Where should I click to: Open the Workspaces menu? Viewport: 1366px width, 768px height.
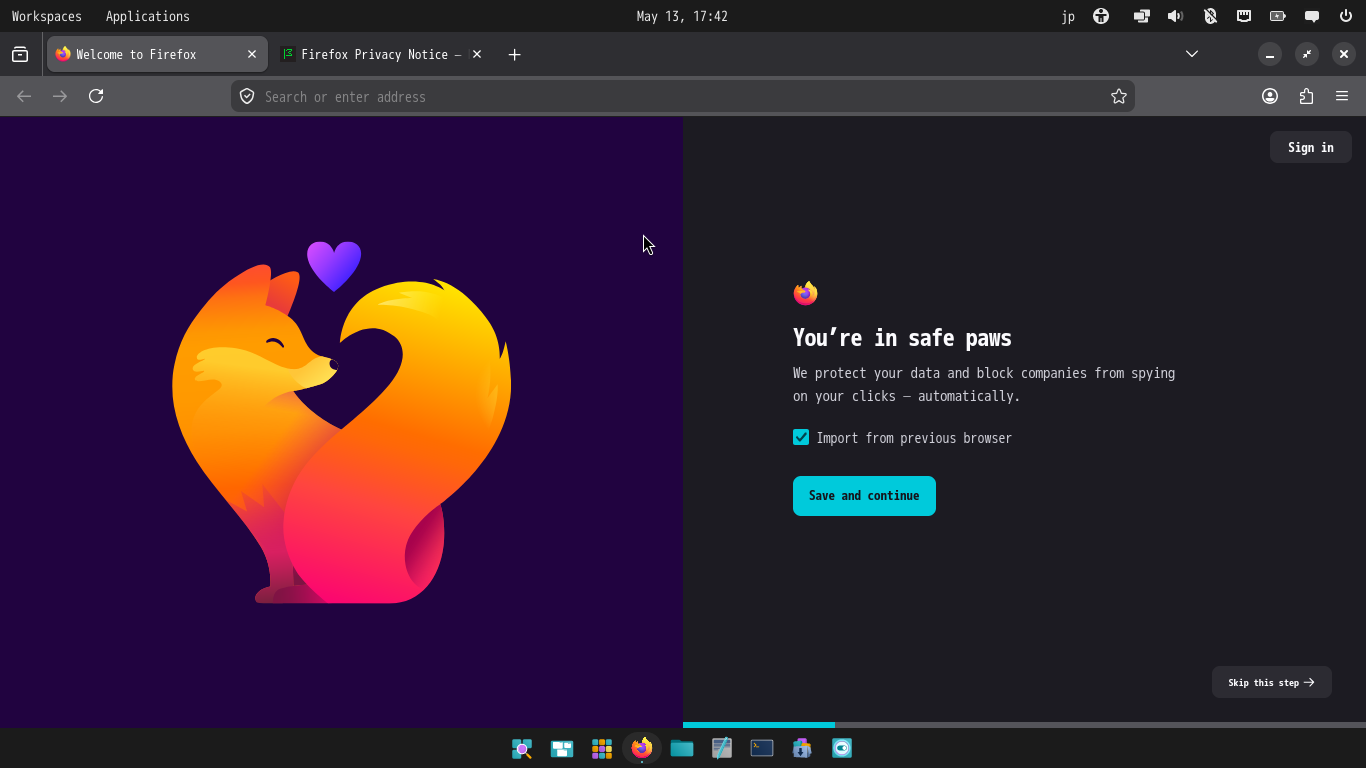[47, 16]
